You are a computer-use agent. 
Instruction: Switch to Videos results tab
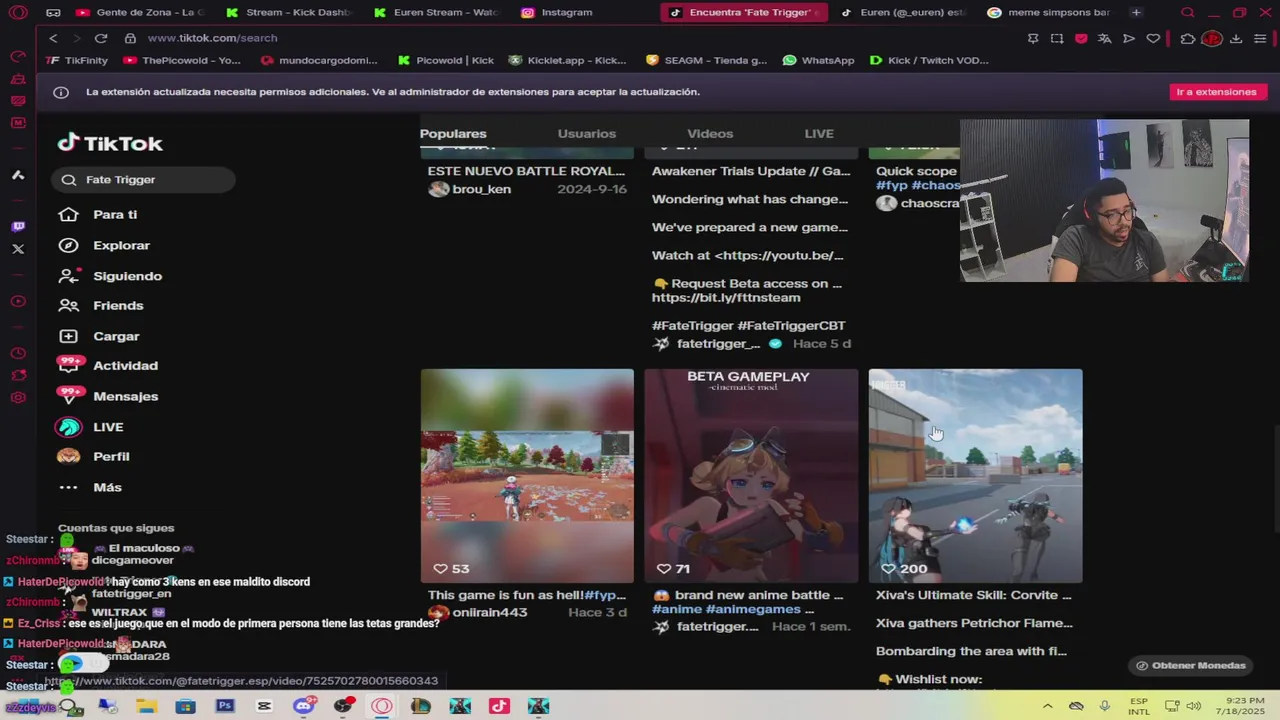pos(710,133)
